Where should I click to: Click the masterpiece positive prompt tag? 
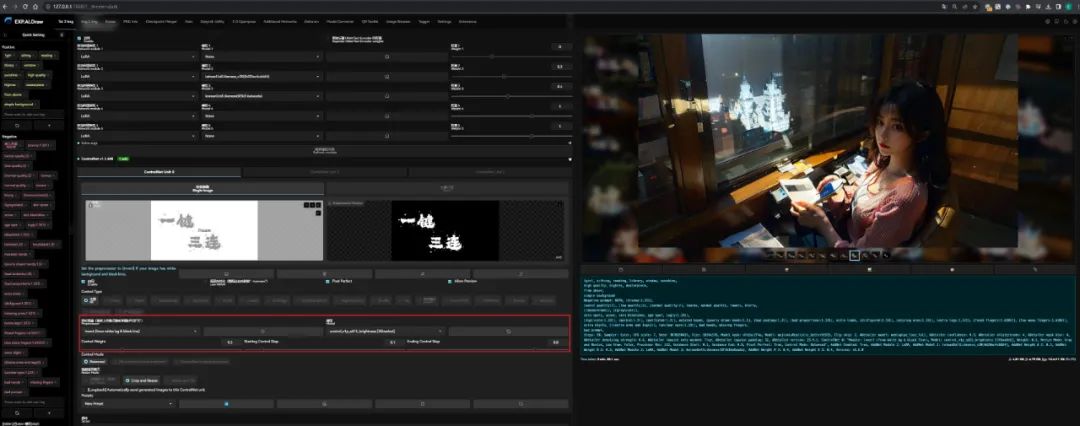(x=35, y=84)
